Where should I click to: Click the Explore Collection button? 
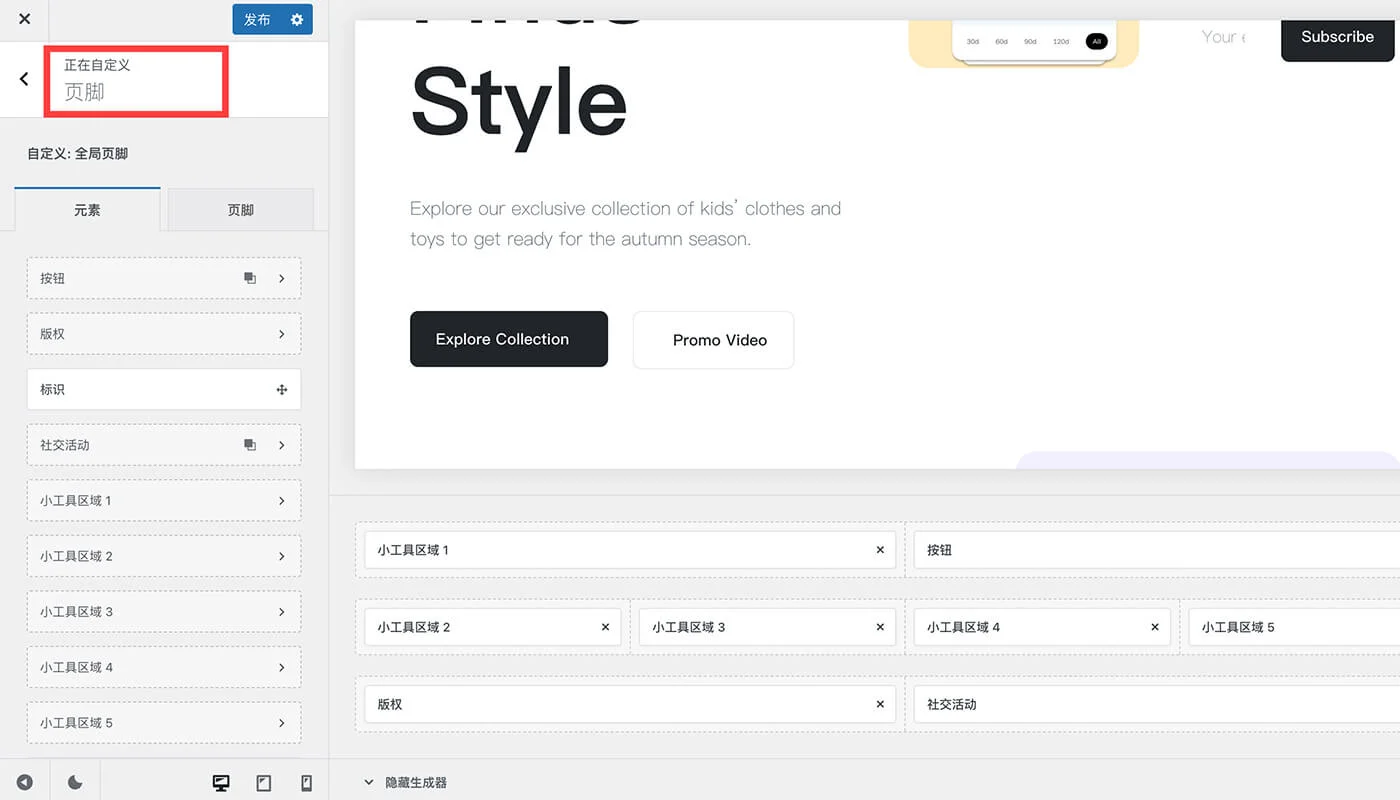[x=508, y=339]
